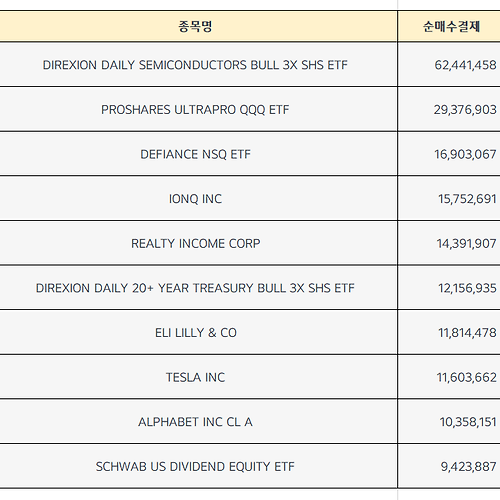Click the value 11,603,662
This screenshot has width=500, height=500.
point(467,378)
